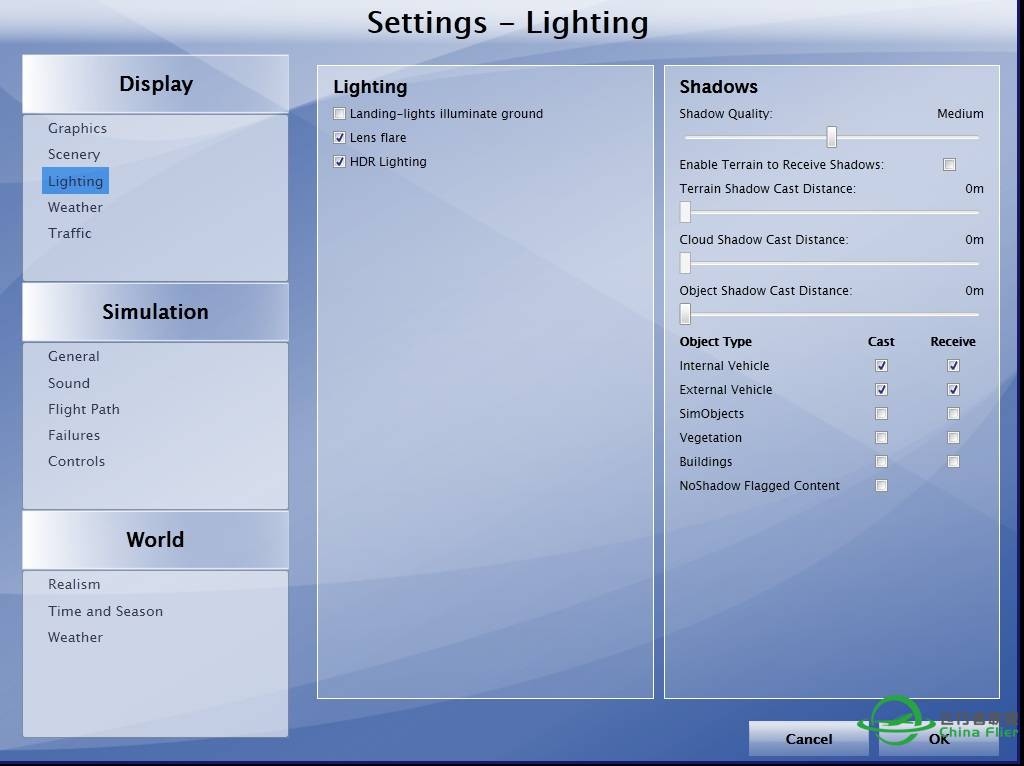Open Traffic settings under Display

(70, 233)
